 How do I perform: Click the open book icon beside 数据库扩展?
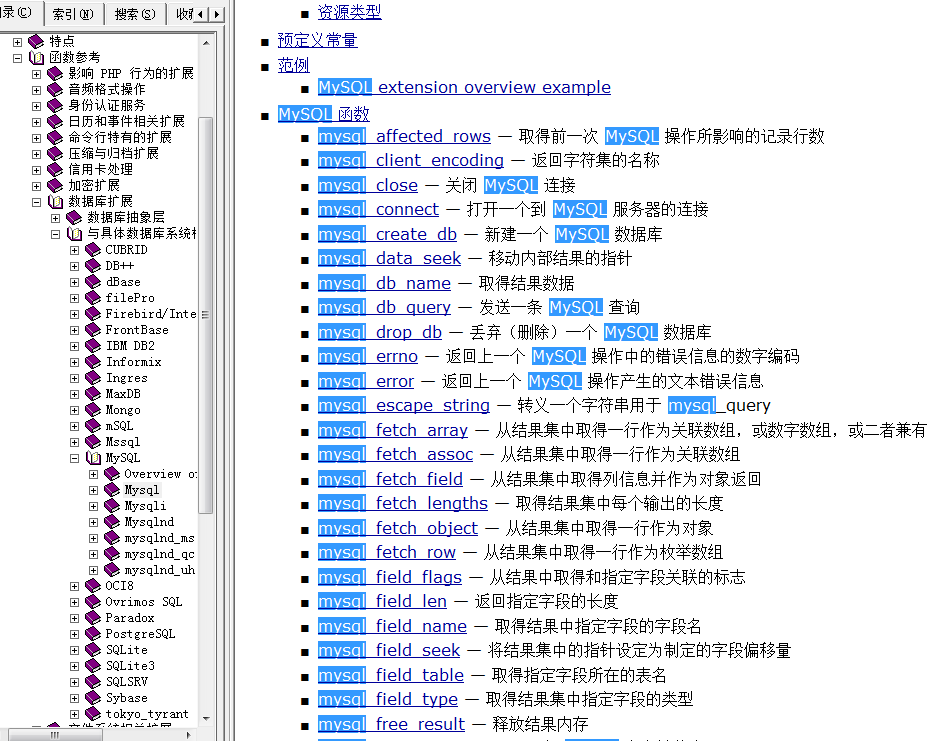[55, 202]
